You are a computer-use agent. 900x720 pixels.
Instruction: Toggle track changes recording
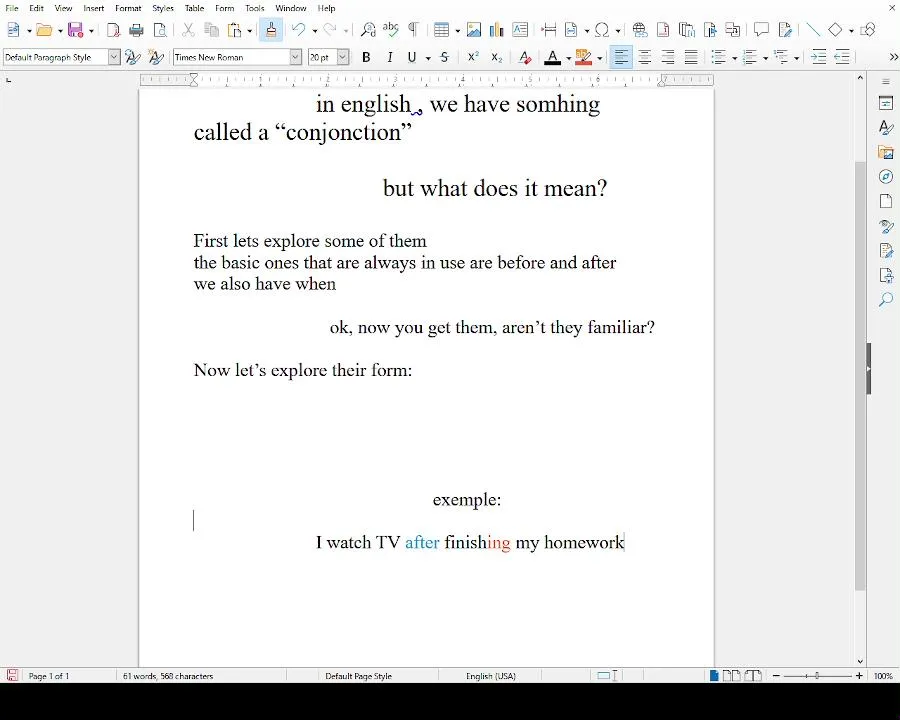point(785,30)
